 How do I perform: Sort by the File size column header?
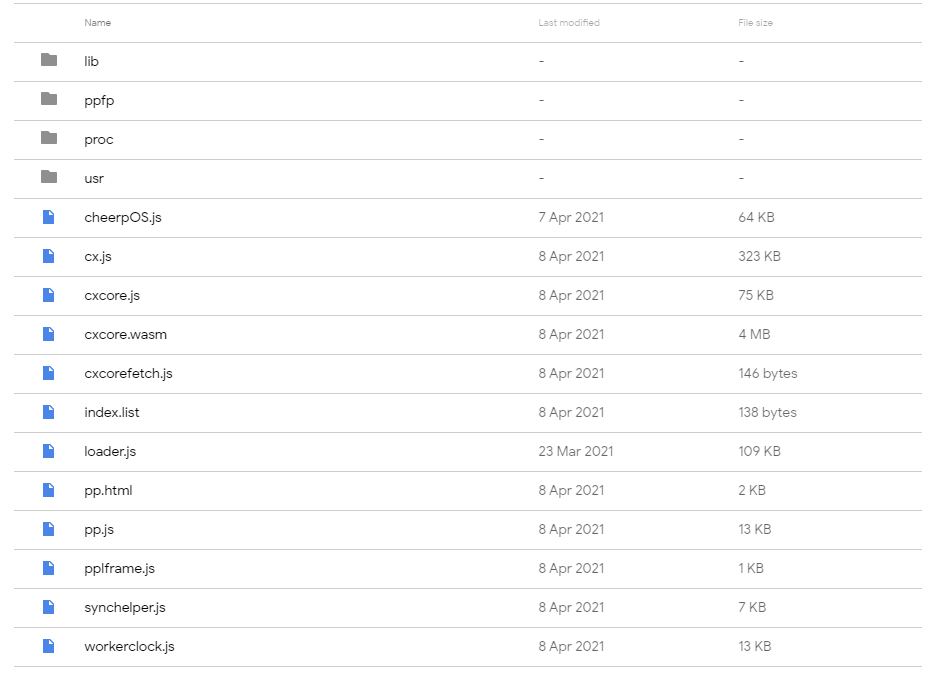point(755,23)
